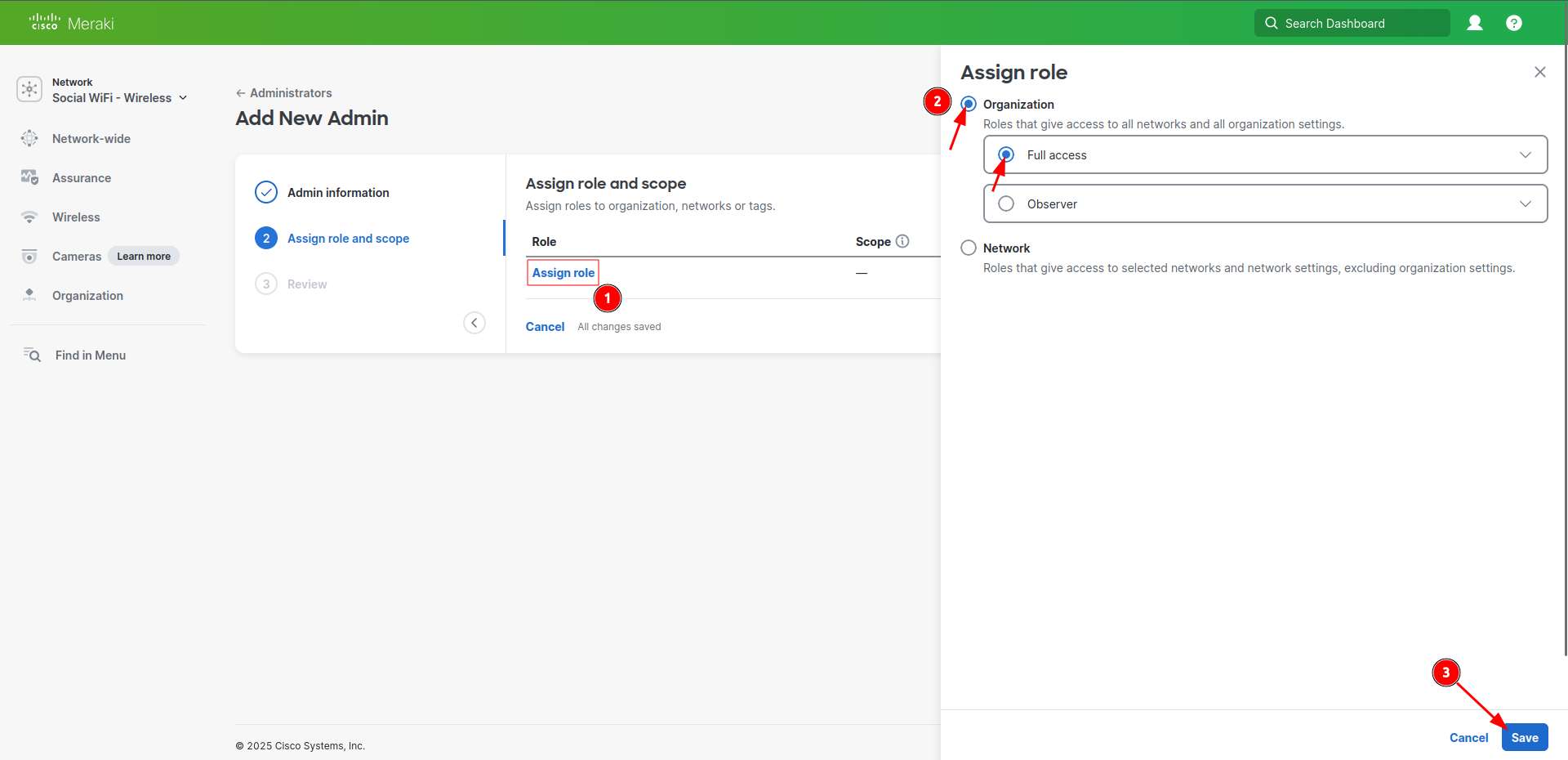
Task: Click the user account profile icon
Action: click(1474, 23)
